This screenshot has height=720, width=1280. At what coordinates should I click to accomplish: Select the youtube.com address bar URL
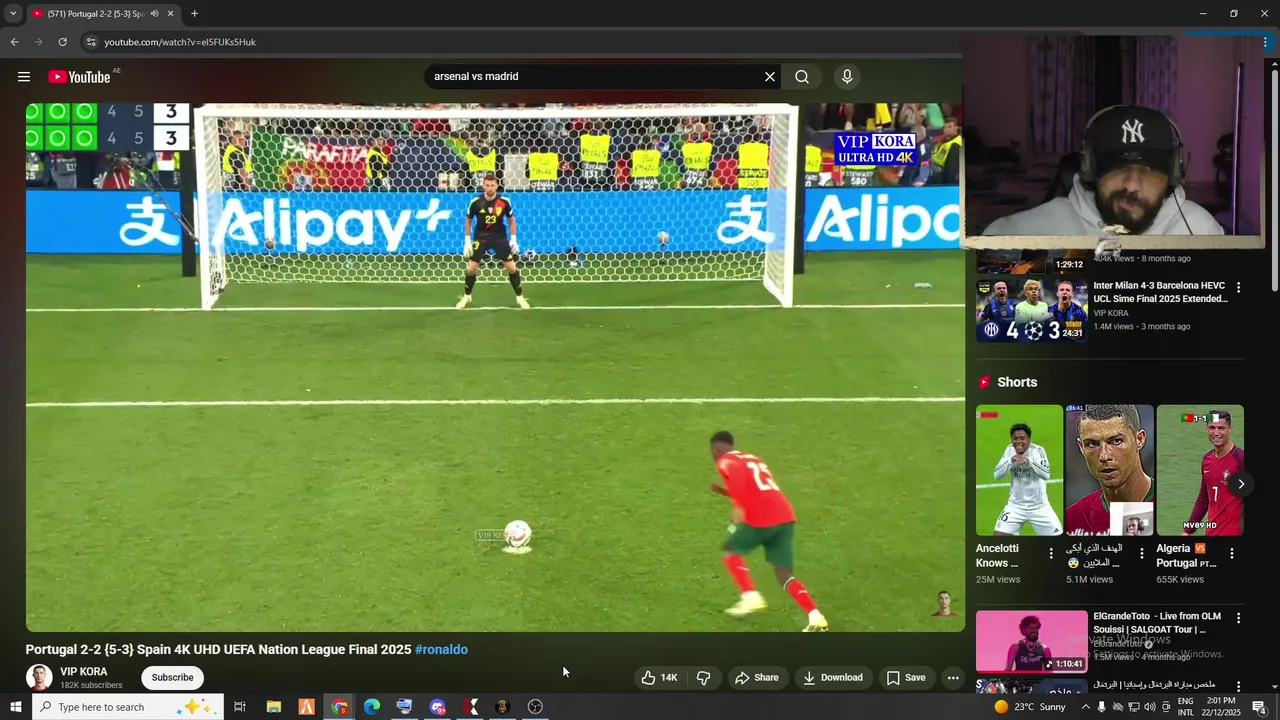180,42
